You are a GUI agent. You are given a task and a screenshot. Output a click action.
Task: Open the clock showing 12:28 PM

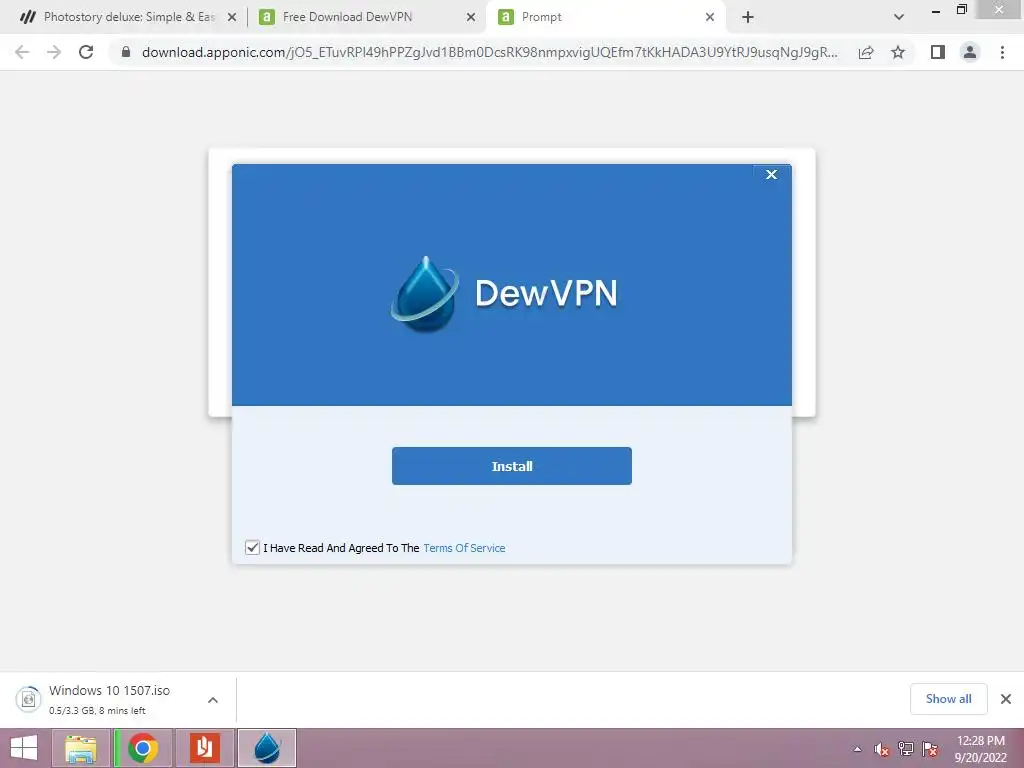click(x=980, y=748)
